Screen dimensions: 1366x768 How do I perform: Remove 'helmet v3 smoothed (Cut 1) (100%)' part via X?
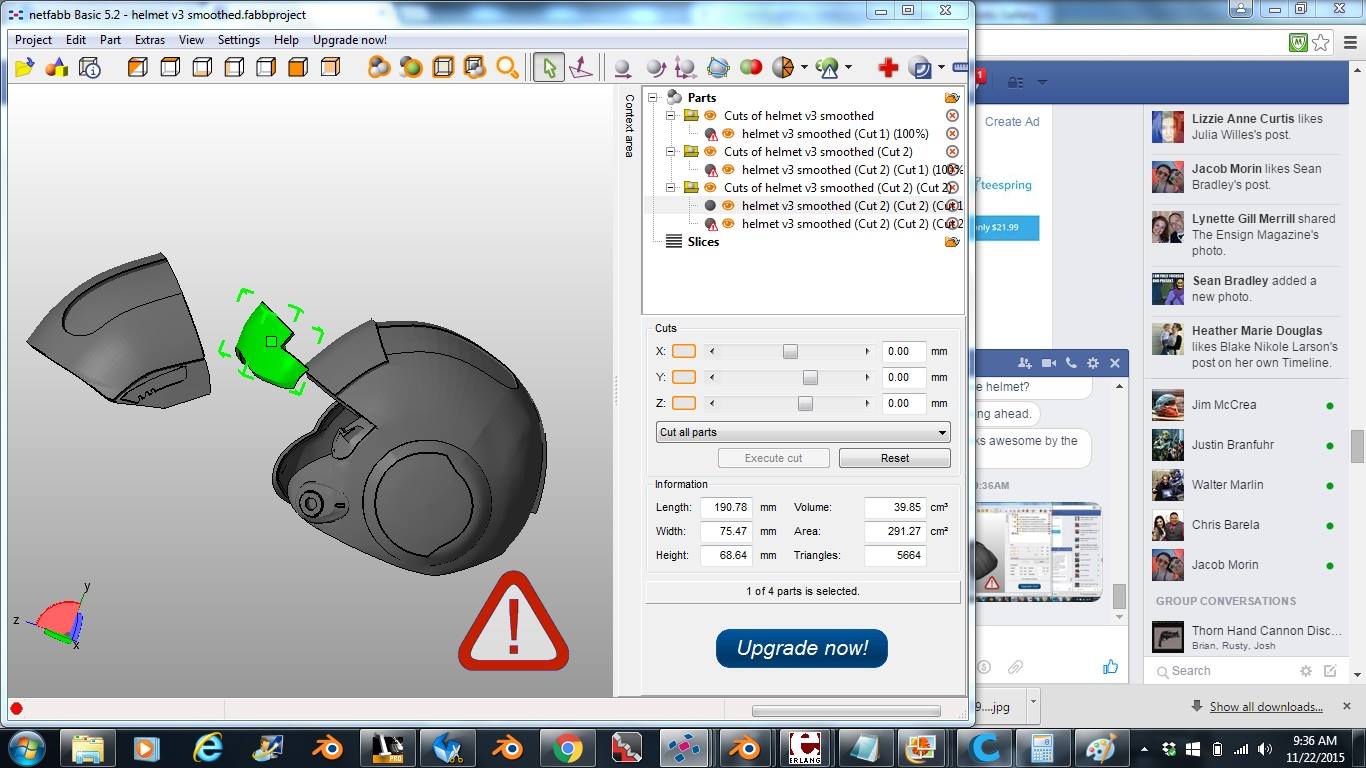click(x=952, y=134)
